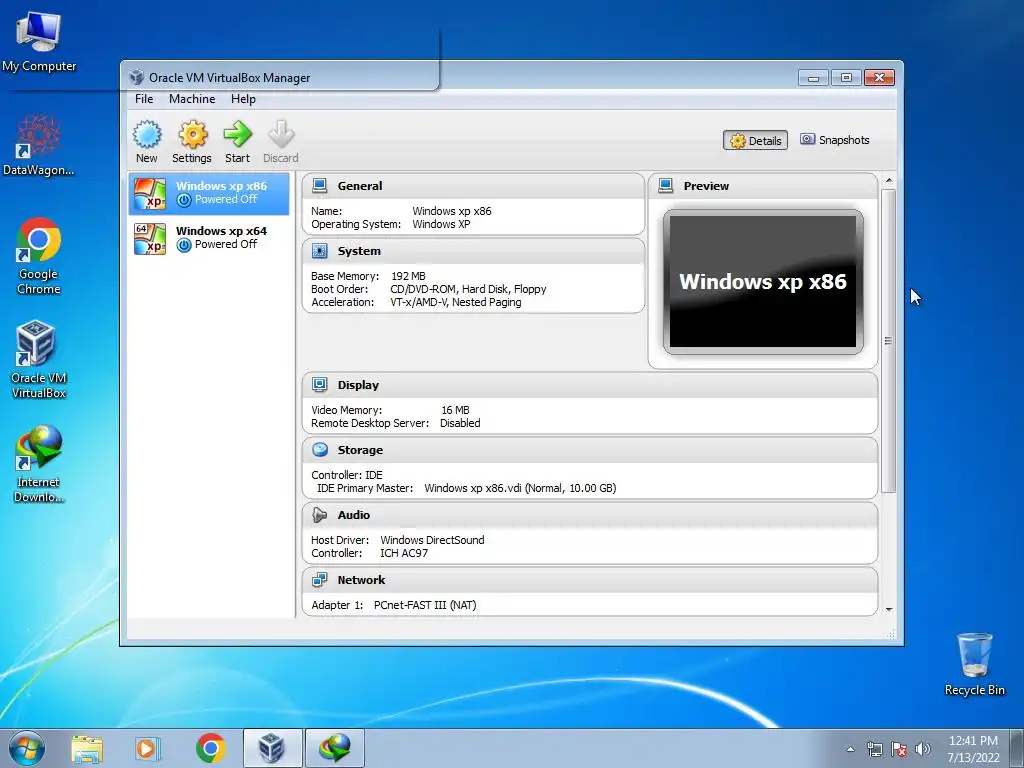
Task: Click 'Windows DirectSound' host driver text
Action: click(432, 540)
